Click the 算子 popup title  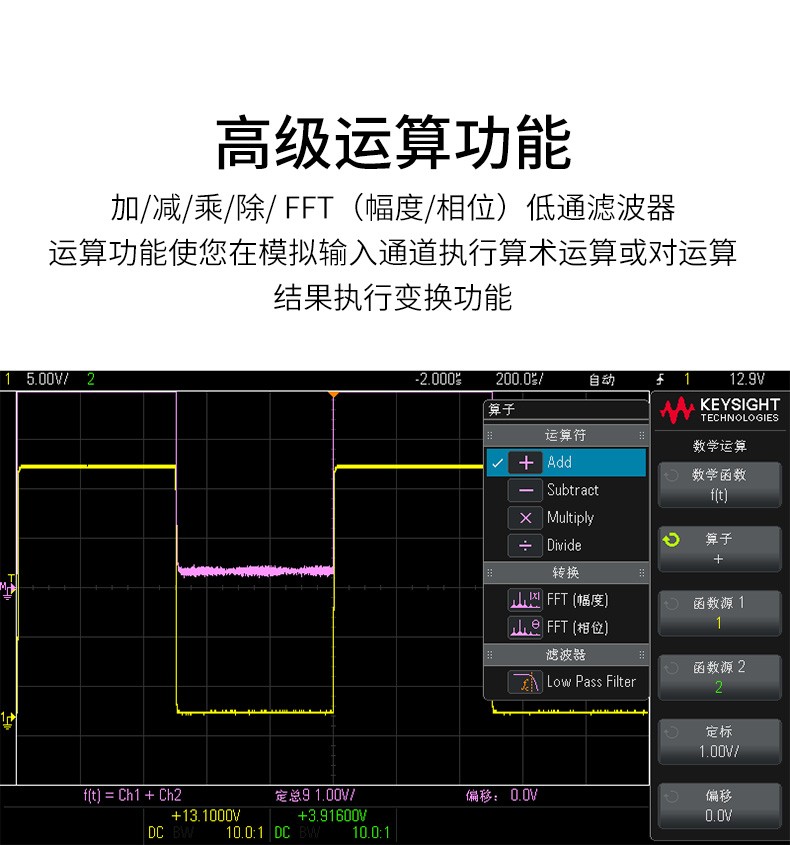click(502, 410)
